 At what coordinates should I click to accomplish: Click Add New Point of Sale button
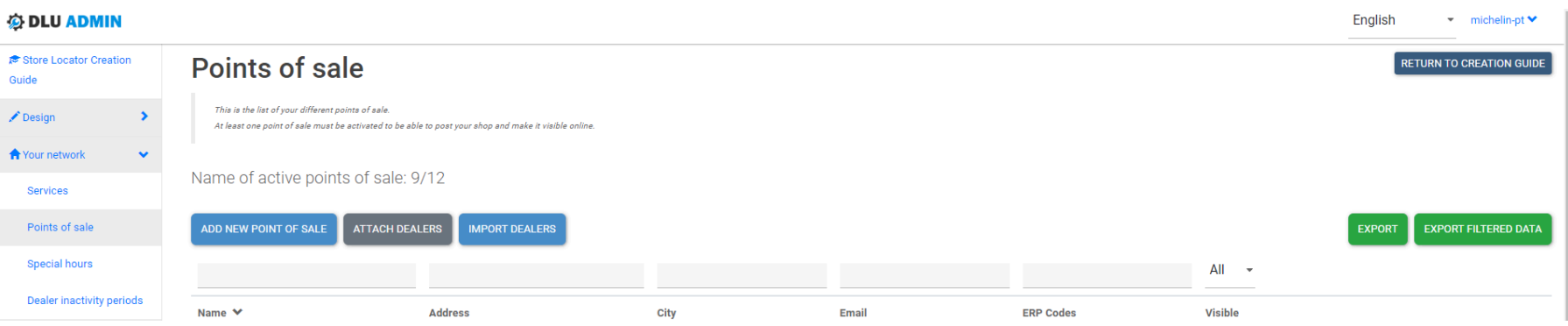point(264,229)
